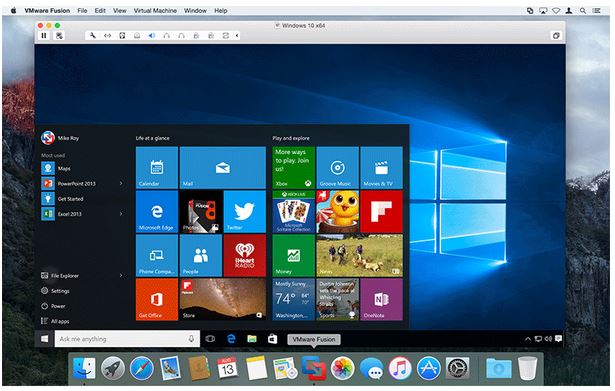Open the iHeart Radio tile
This screenshot has width=615, height=391.
(244, 255)
